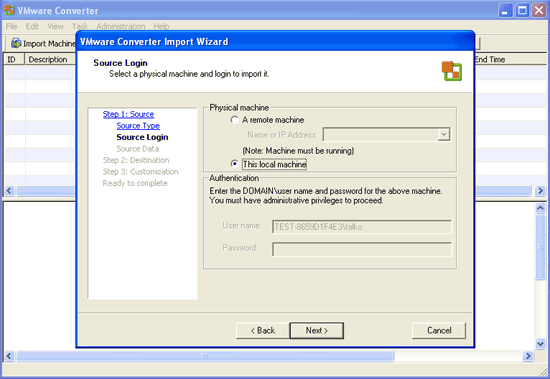The width and height of the screenshot is (550, 379).
Task: Cancel the import wizard
Action: coord(439,331)
